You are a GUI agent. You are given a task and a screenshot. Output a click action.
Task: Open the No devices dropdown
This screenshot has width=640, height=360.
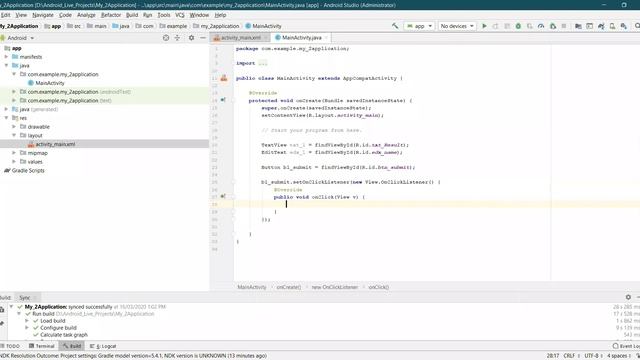[x=457, y=26]
